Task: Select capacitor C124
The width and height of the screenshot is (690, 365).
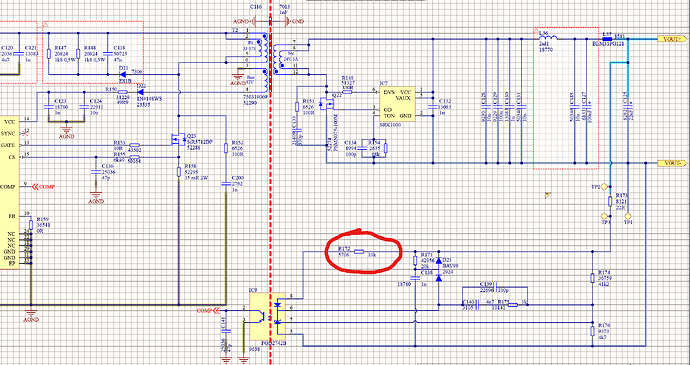Action: [83, 107]
